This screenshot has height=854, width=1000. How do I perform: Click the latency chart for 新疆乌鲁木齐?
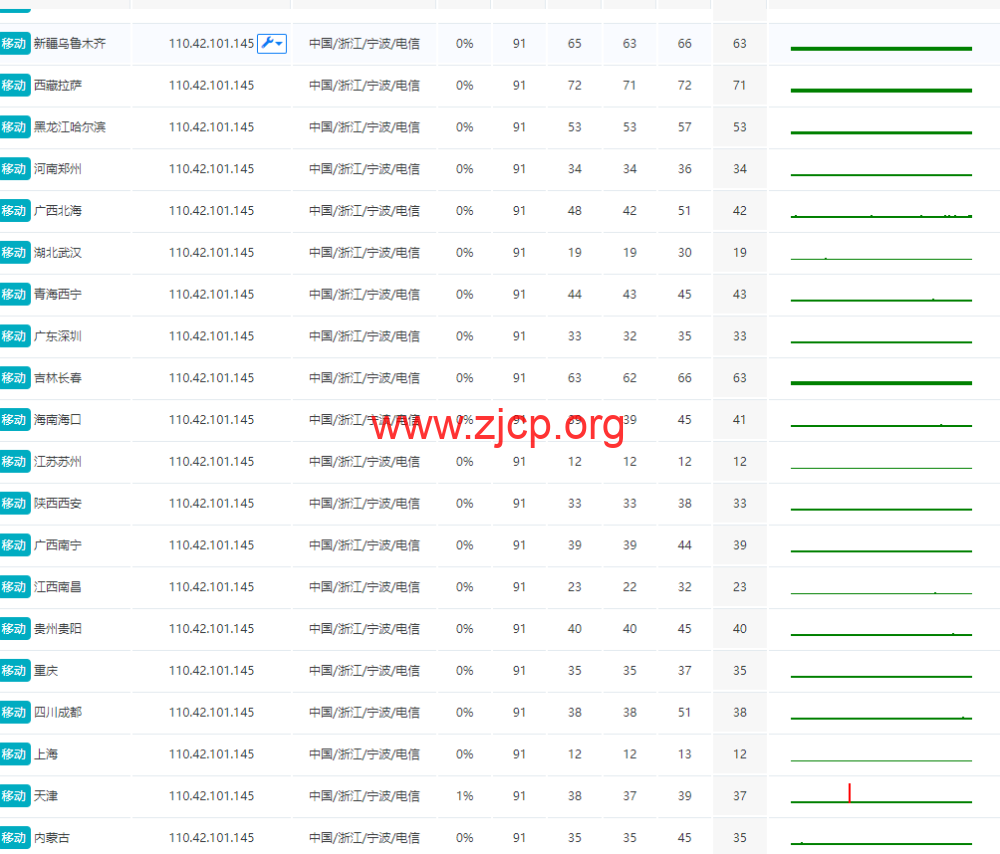tap(881, 48)
